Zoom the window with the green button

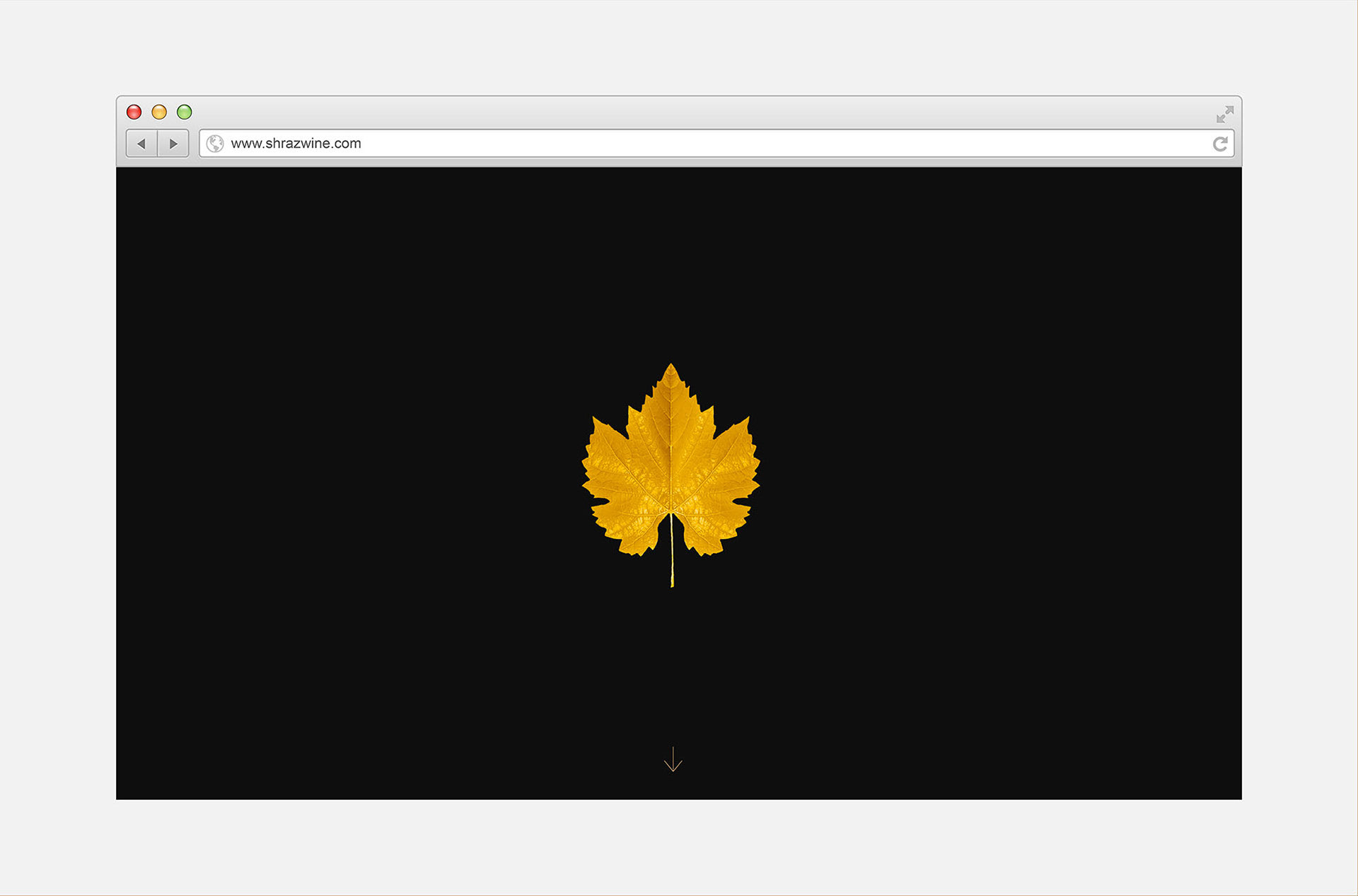(185, 112)
